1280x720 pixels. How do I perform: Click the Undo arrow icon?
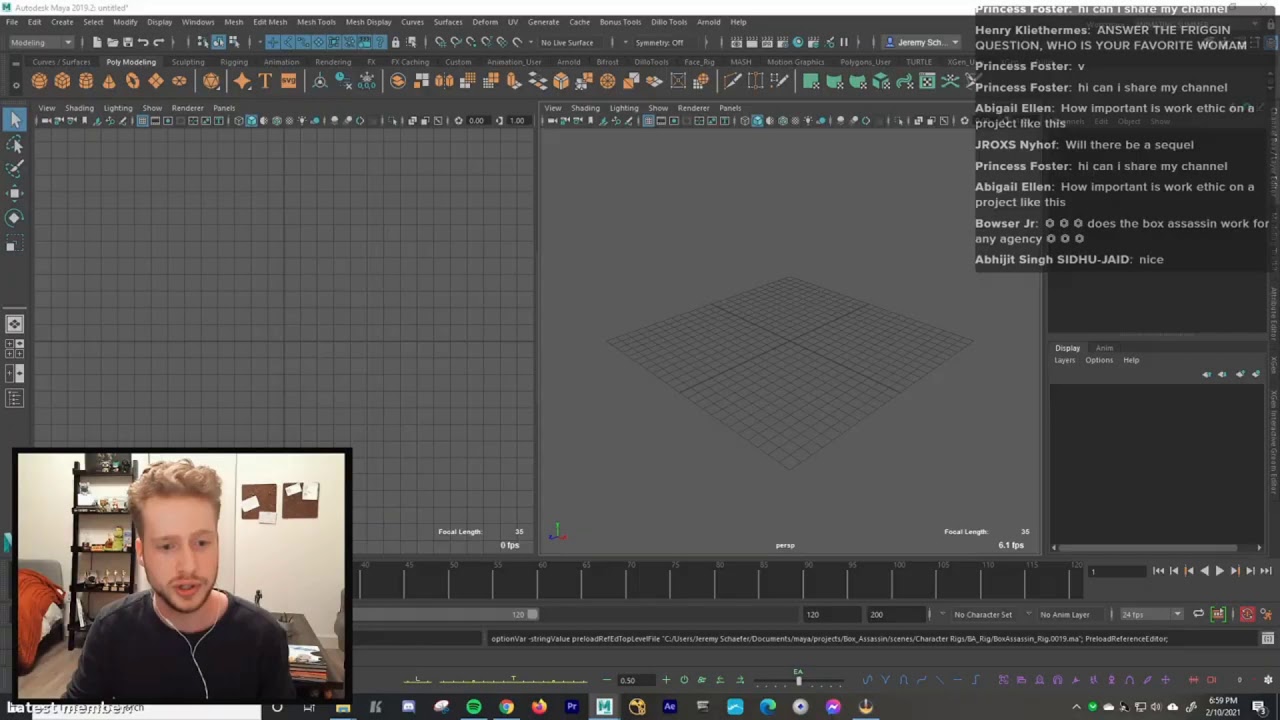click(143, 42)
